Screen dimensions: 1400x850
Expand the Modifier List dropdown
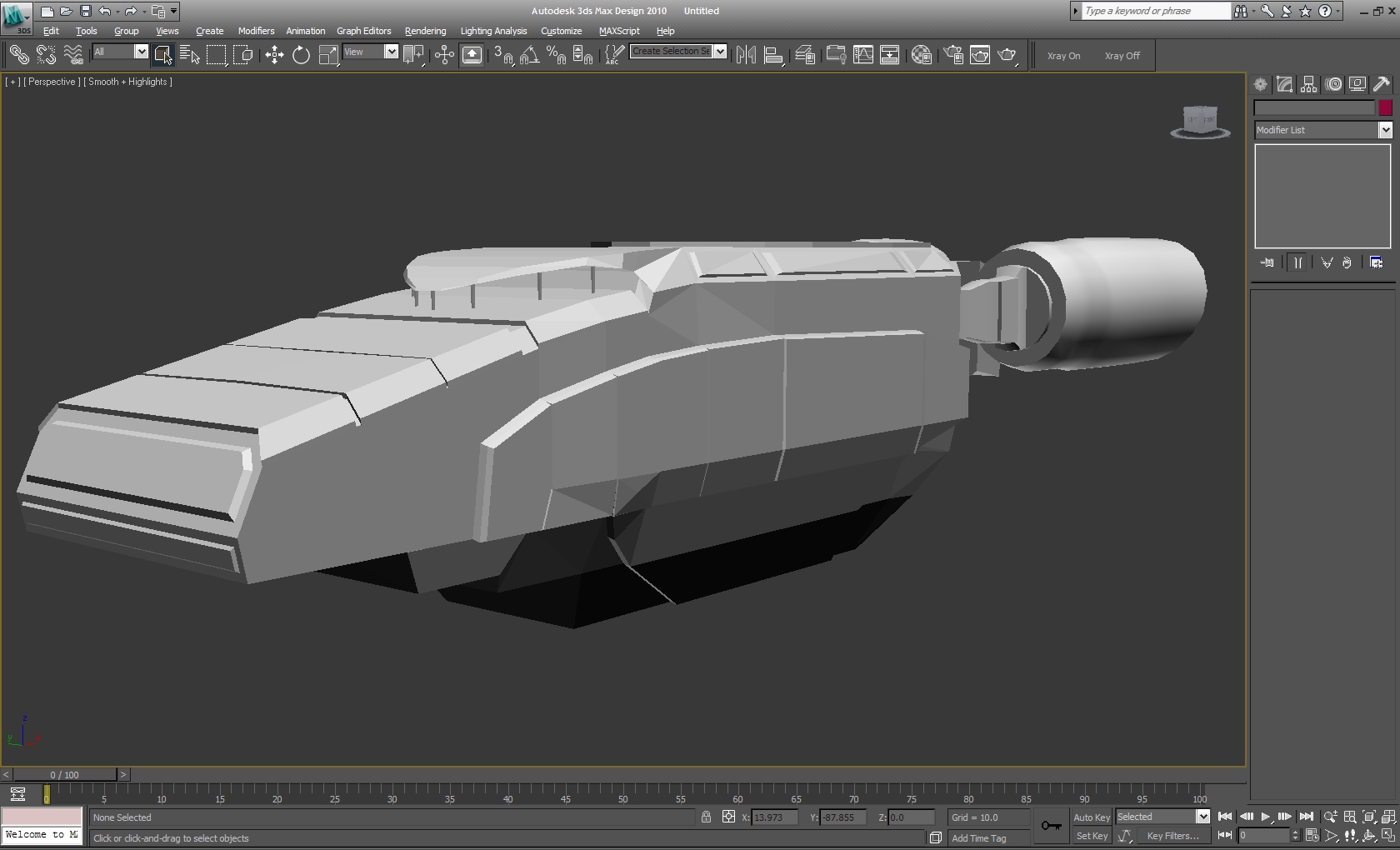1385,130
